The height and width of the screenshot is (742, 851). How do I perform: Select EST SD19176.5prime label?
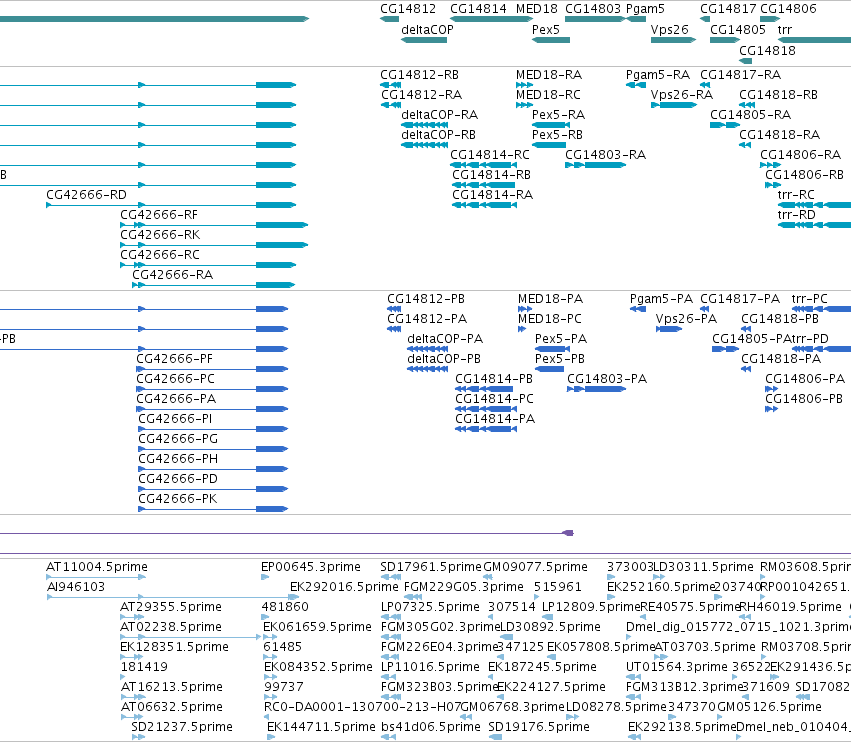(538, 727)
